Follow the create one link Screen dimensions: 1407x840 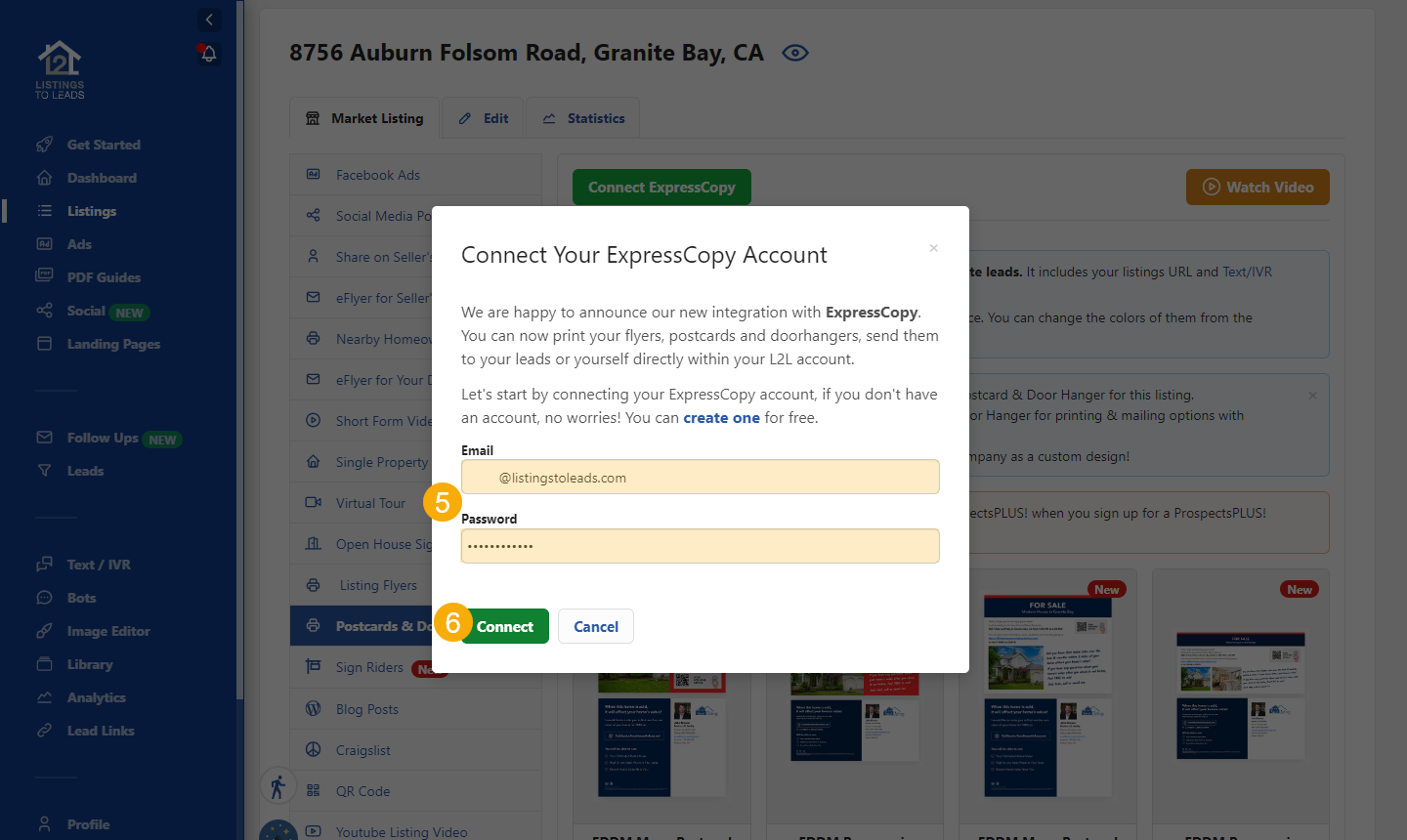coord(721,417)
